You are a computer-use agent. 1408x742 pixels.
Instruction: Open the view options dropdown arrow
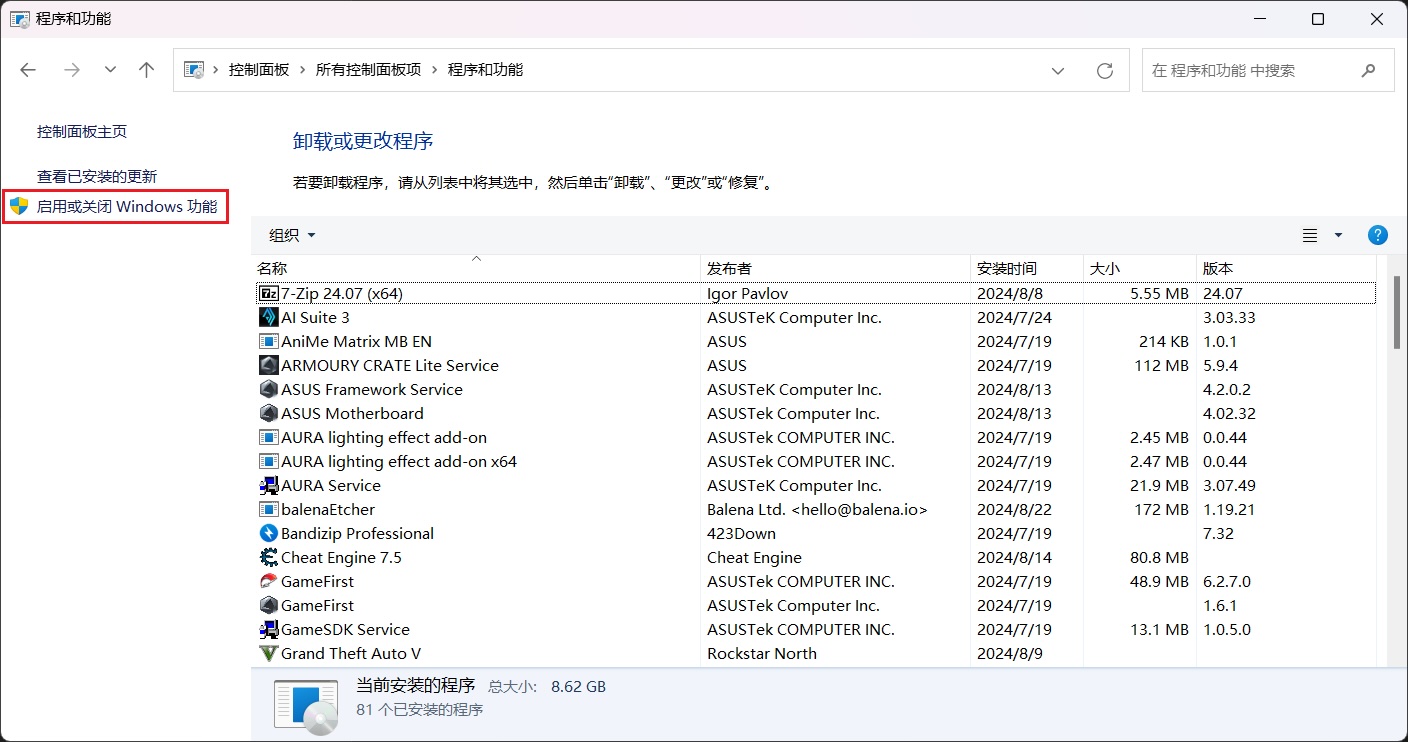(1338, 235)
